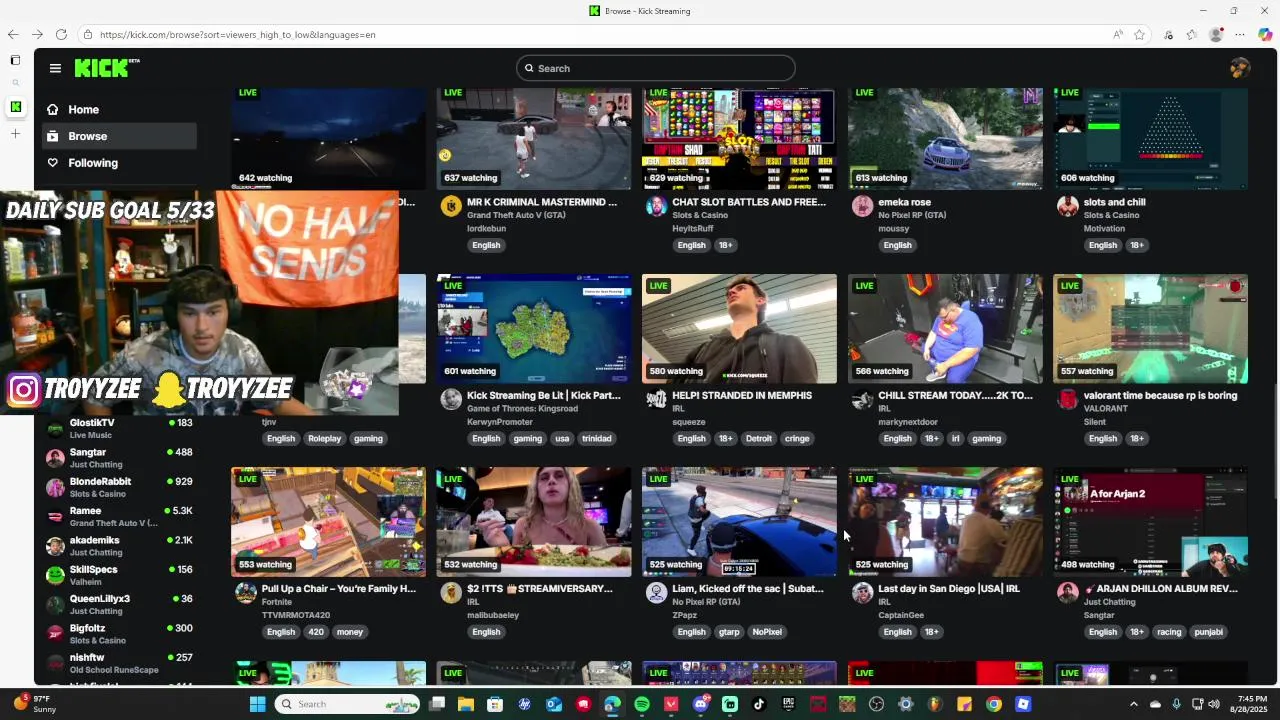
Task: Click punjabi tag under Sangtar stream
Action: coord(1208,632)
